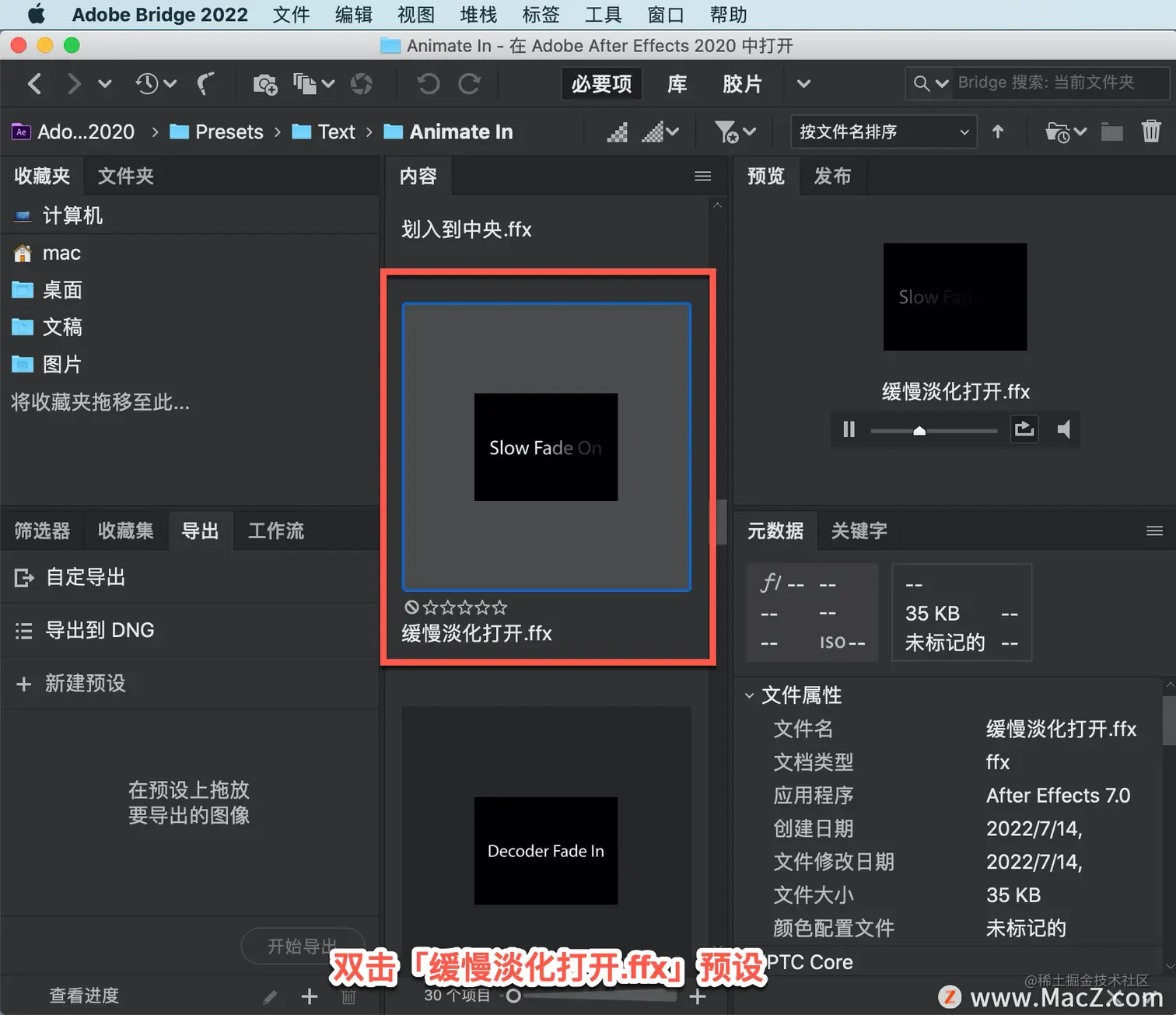Click the boomerang return-to-app icon
The width and height of the screenshot is (1176, 1015).
pyautogui.click(x=205, y=83)
